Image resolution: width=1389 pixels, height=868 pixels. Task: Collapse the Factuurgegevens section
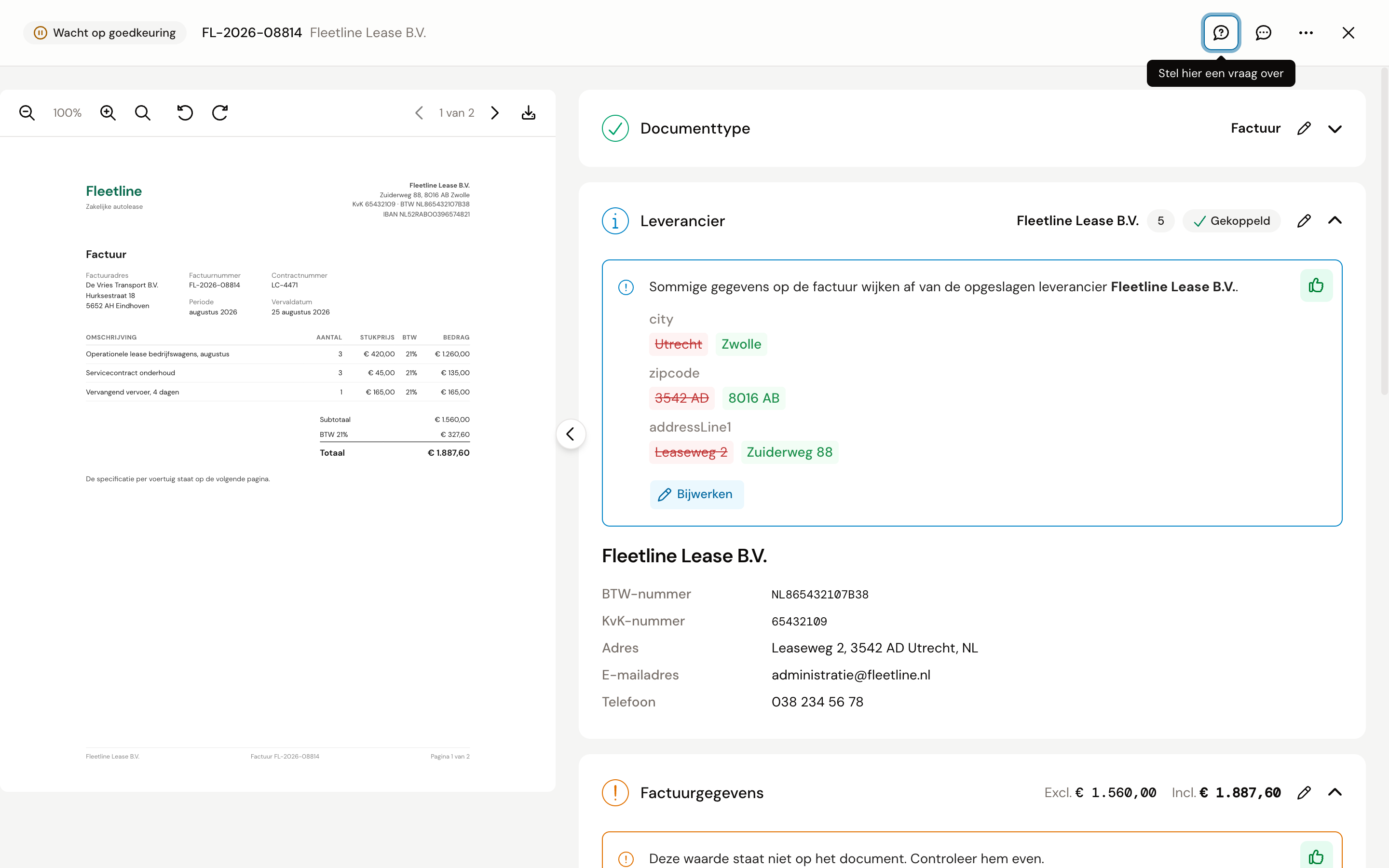point(1335,792)
